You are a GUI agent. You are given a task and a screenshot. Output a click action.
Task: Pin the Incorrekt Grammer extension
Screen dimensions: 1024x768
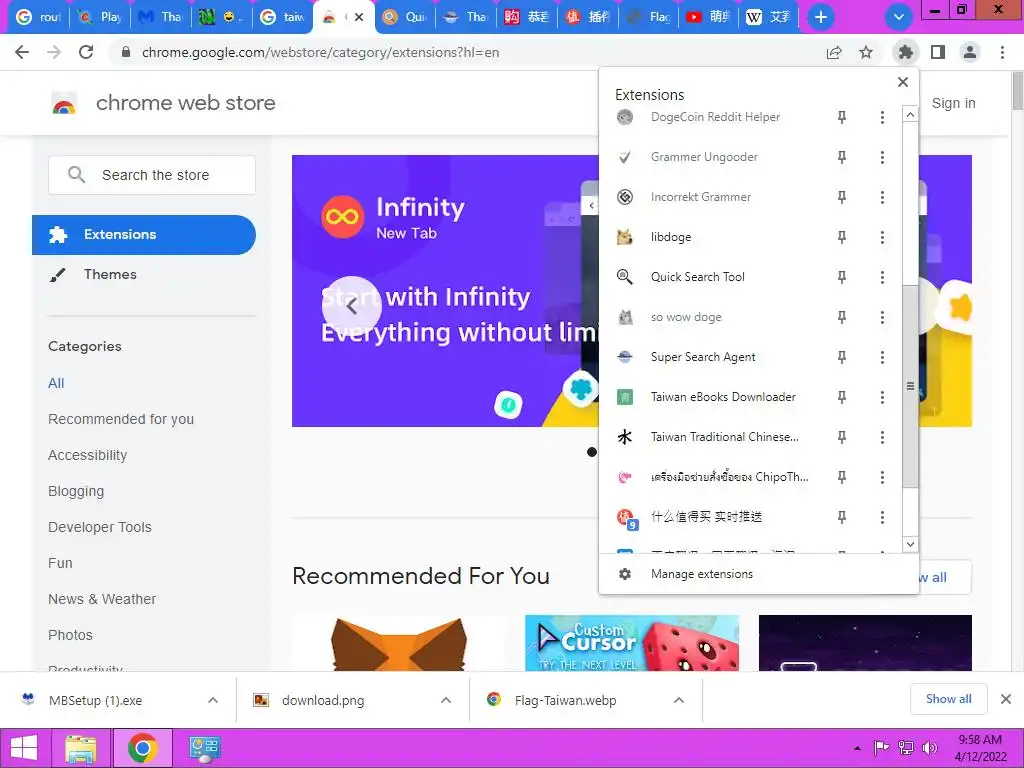coord(842,197)
